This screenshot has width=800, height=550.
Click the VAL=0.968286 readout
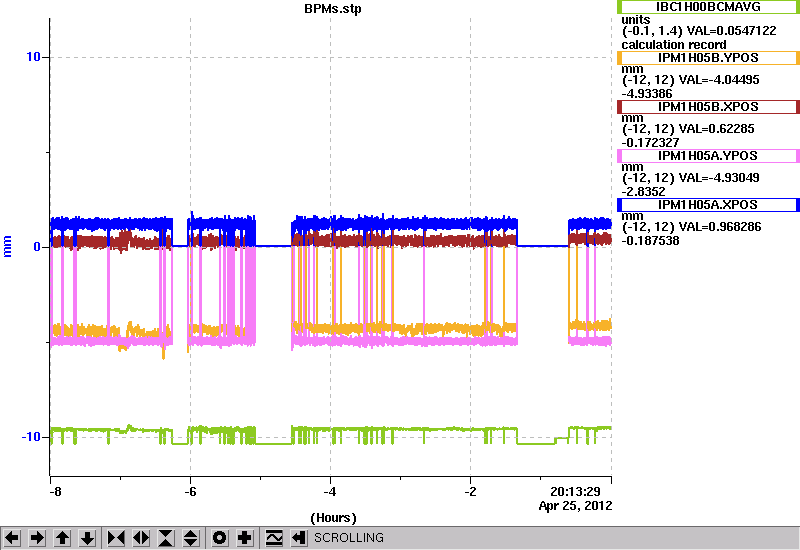721,227
